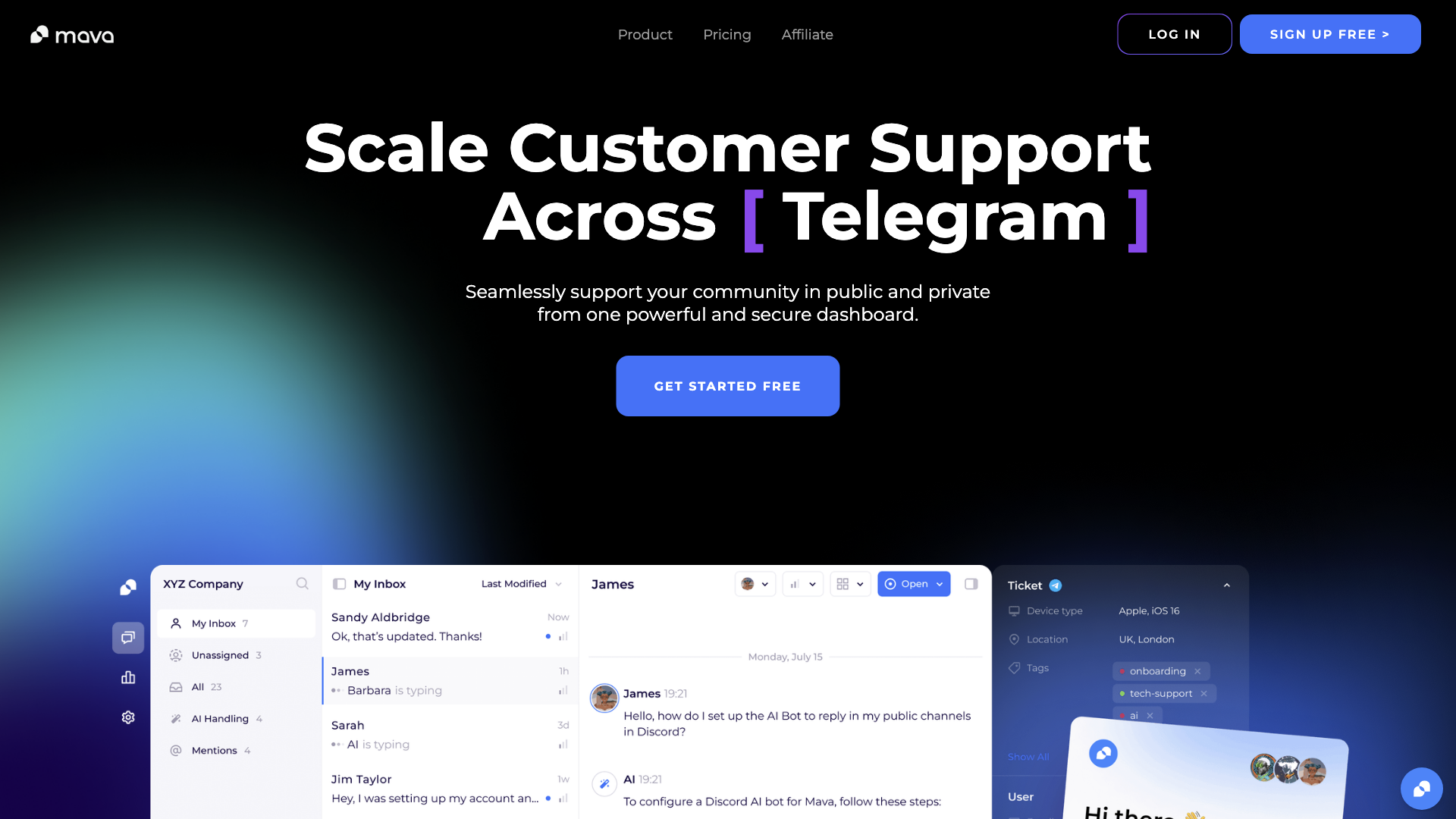Viewport: 1456px width, 819px height.
Task: Open the settings gear icon sidebar
Action: [128, 717]
